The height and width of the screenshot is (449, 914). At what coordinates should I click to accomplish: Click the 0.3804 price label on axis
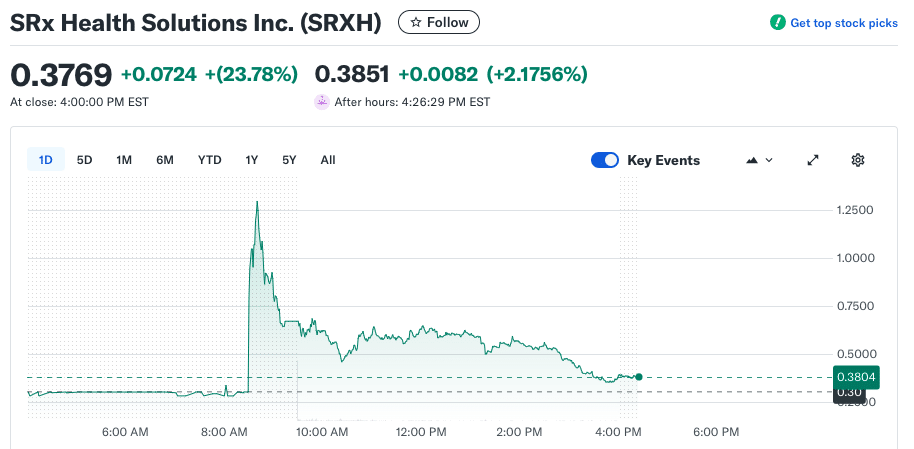[x=855, y=377]
